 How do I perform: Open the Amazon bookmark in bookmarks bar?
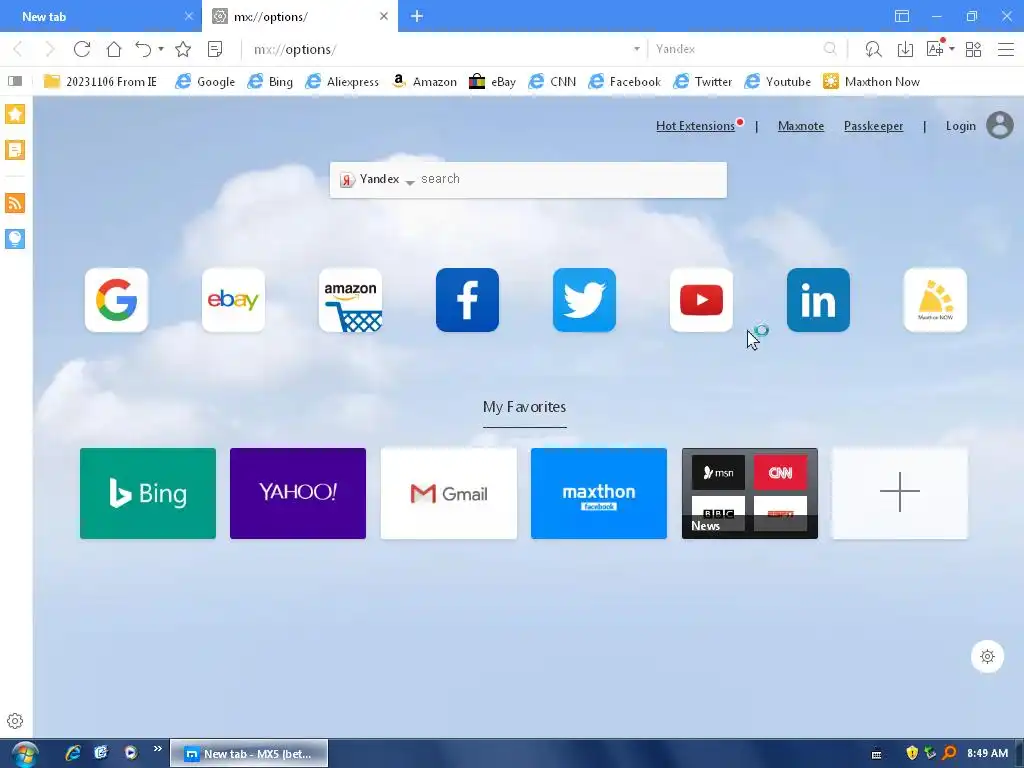[x=424, y=82]
